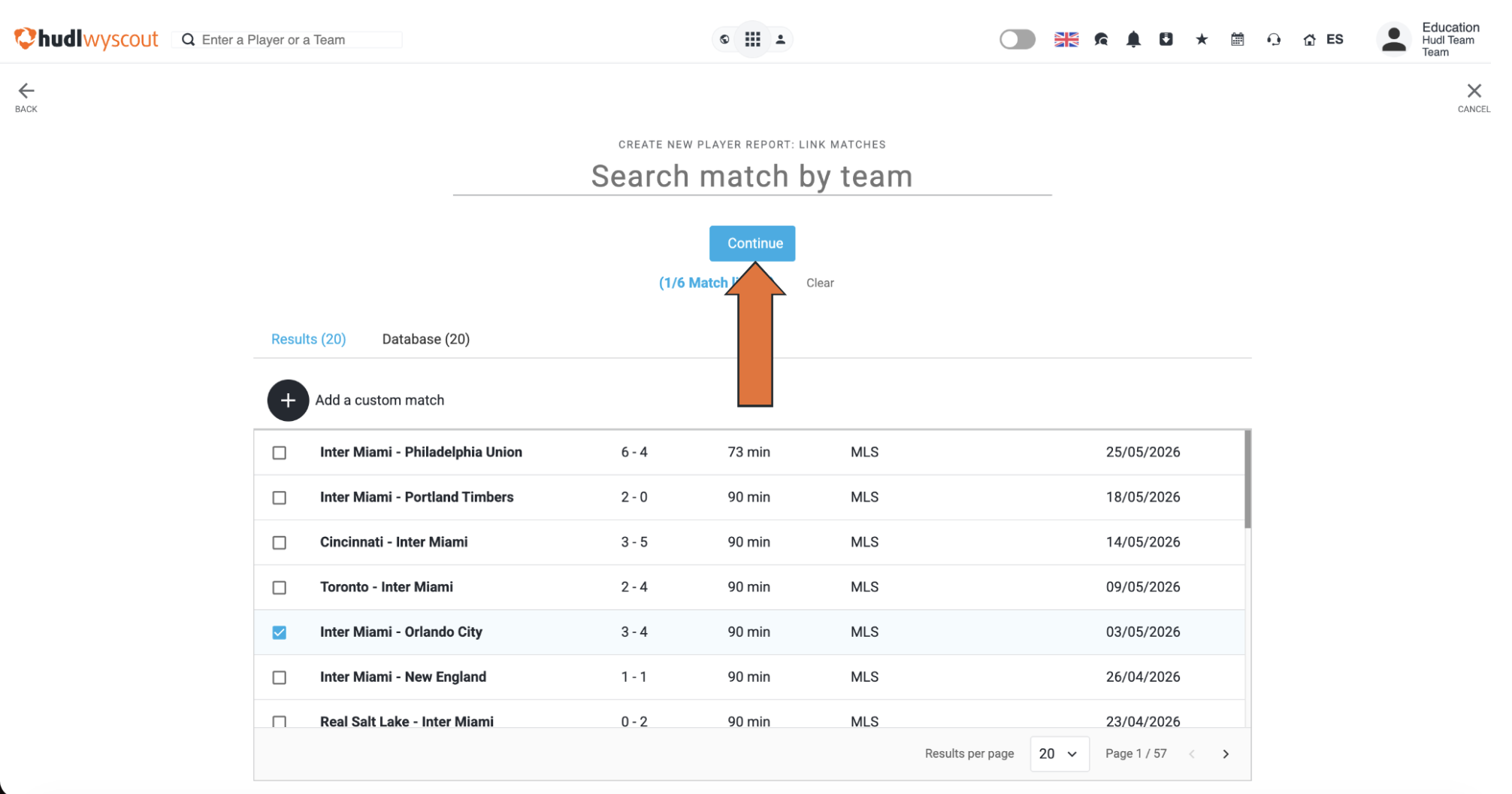The image size is (1512, 794).
Task: Open the apps grid icon
Action: coord(752,40)
